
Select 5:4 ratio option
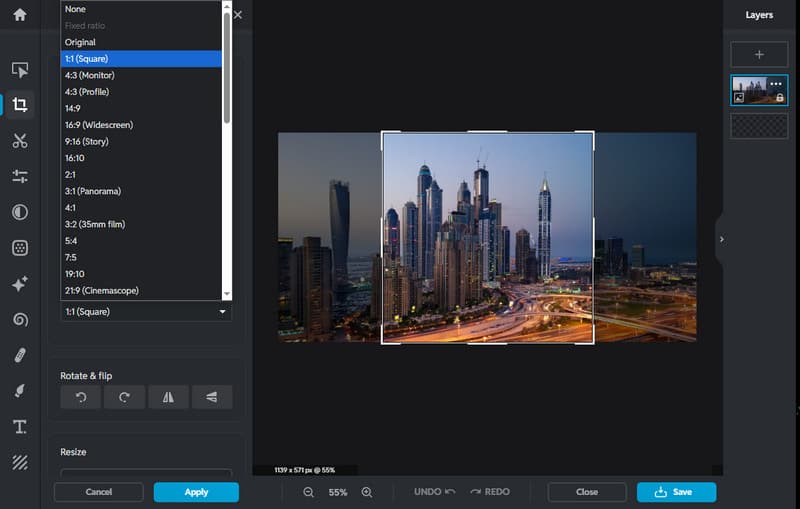(141, 241)
